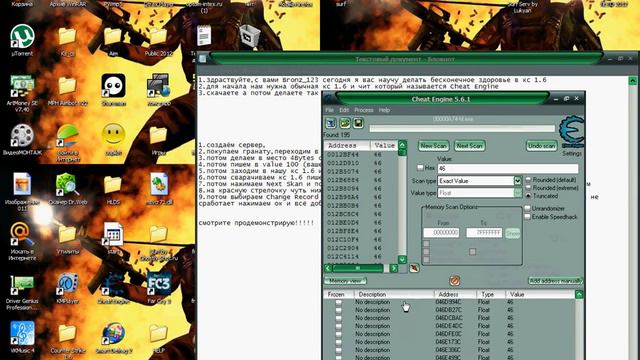Click found-list scrollbar down arrow

click(x=402, y=260)
